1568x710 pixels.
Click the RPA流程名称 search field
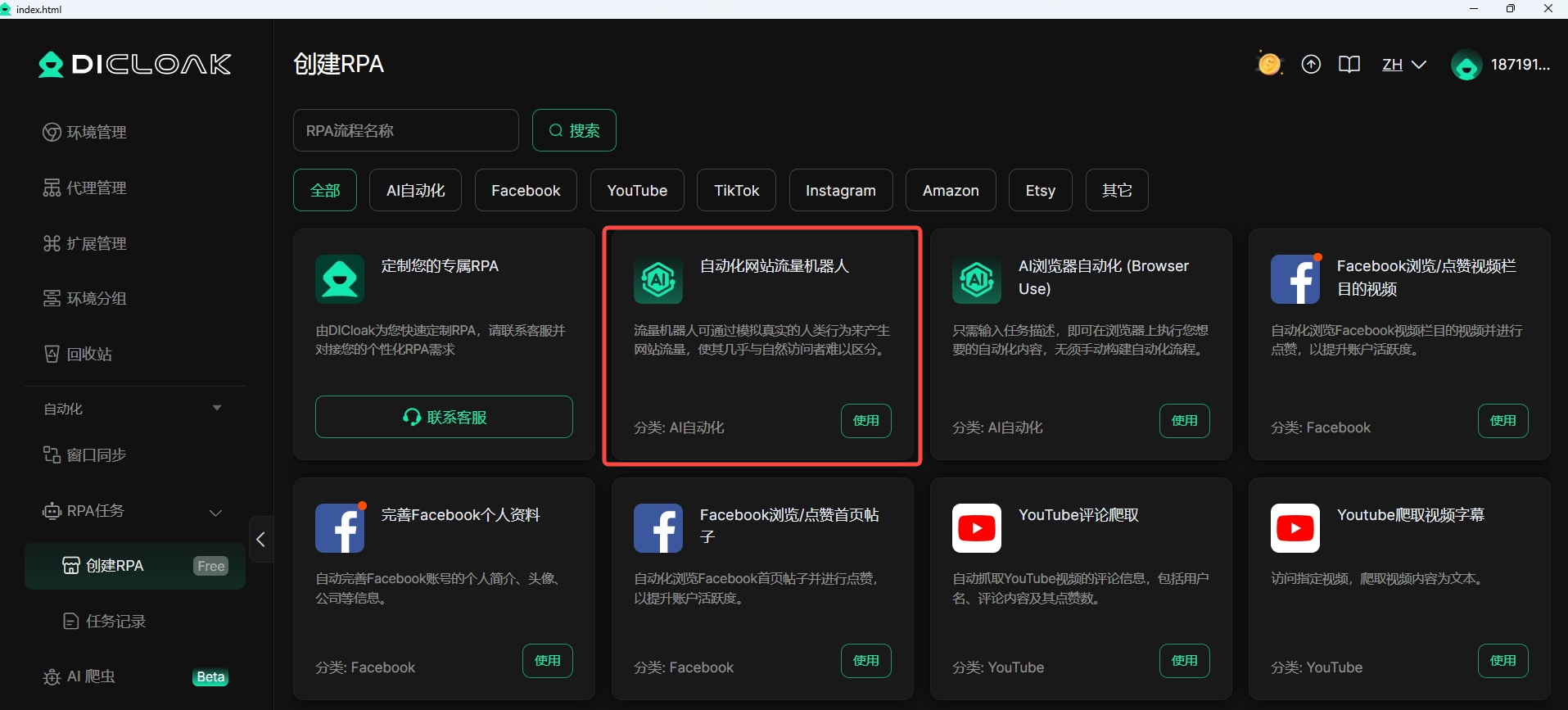[x=406, y=130]
